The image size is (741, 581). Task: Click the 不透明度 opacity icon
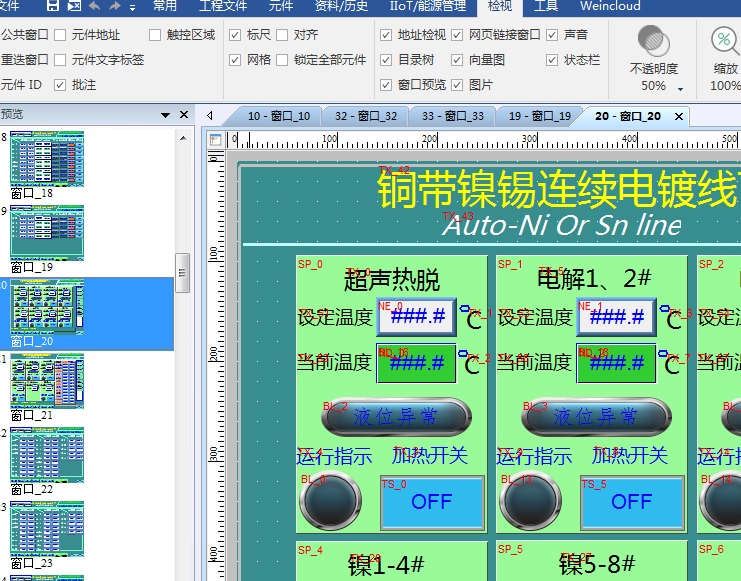pyautogui.click(x=654, y=42)
